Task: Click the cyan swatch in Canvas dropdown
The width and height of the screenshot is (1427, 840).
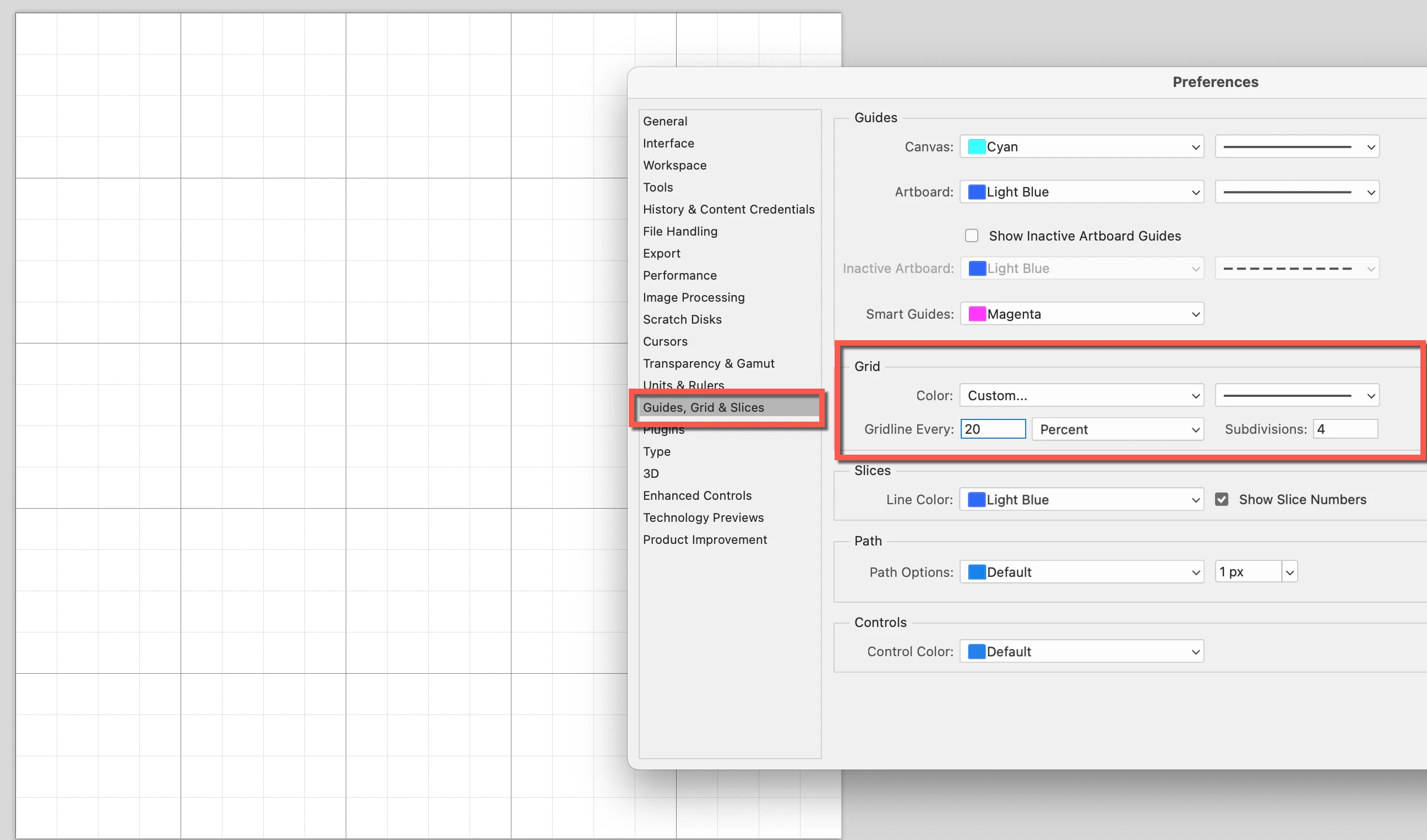Action: pos(976,146)
